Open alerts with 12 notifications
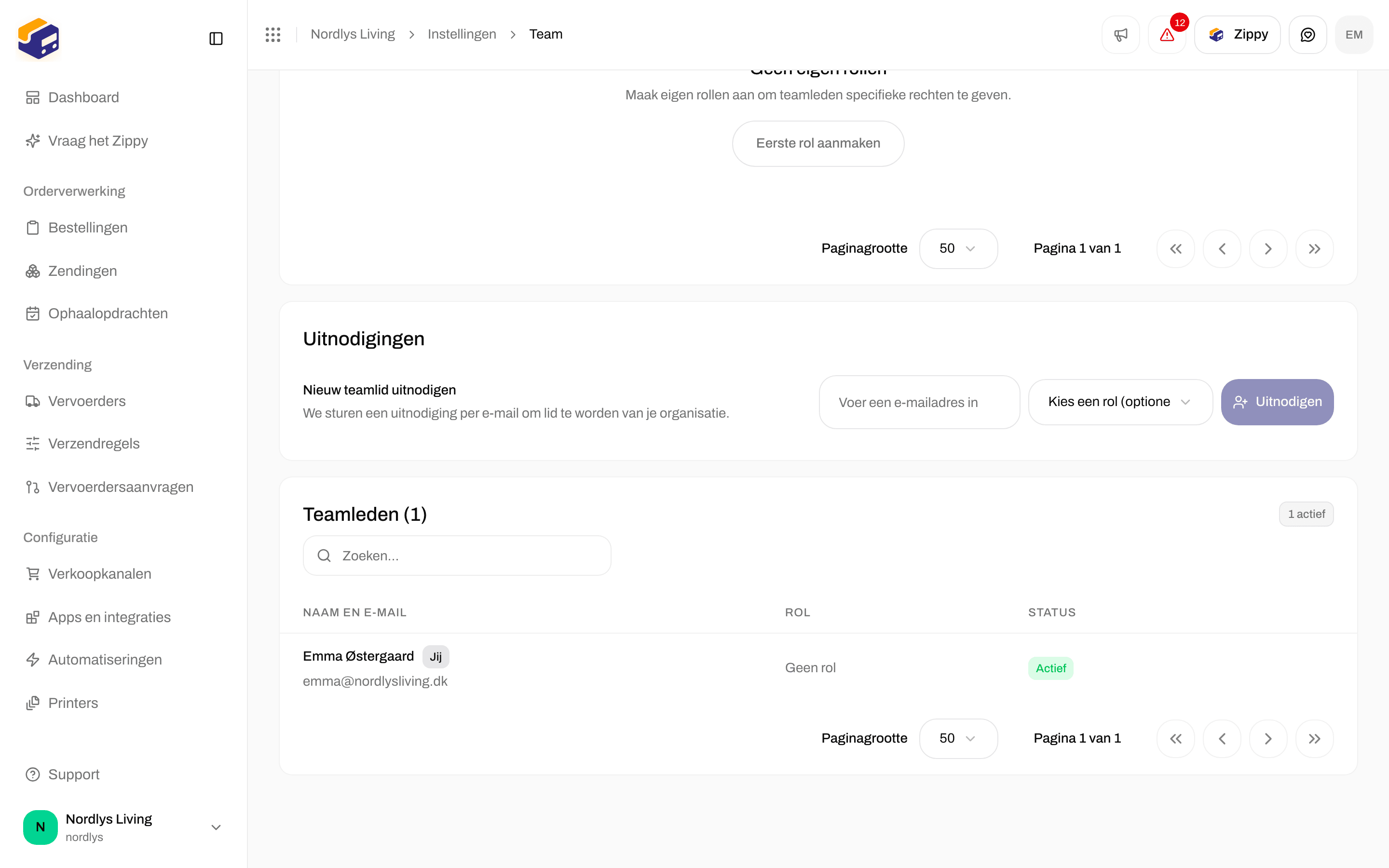 tap(1167, 34)
